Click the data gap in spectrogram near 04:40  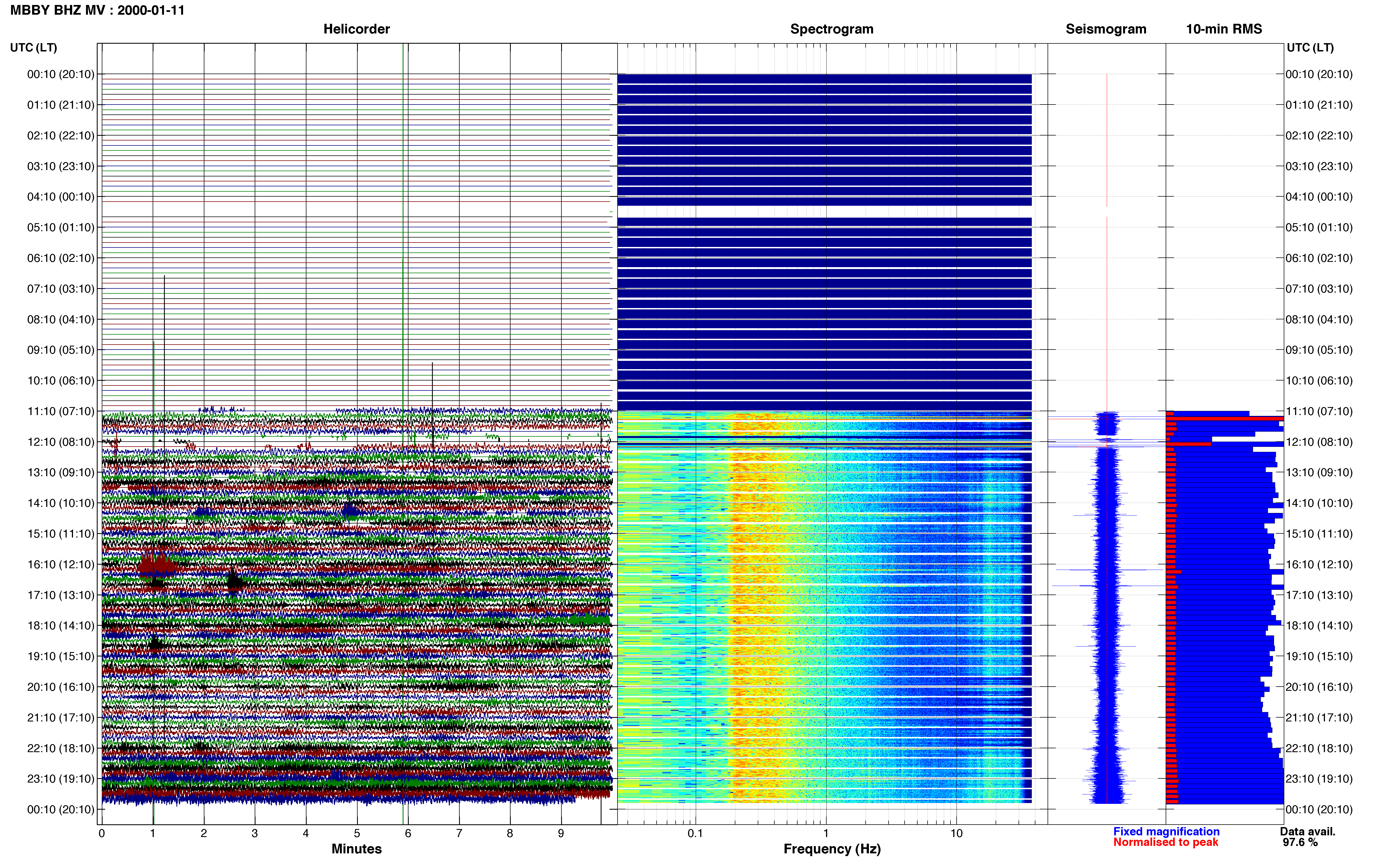824,212
